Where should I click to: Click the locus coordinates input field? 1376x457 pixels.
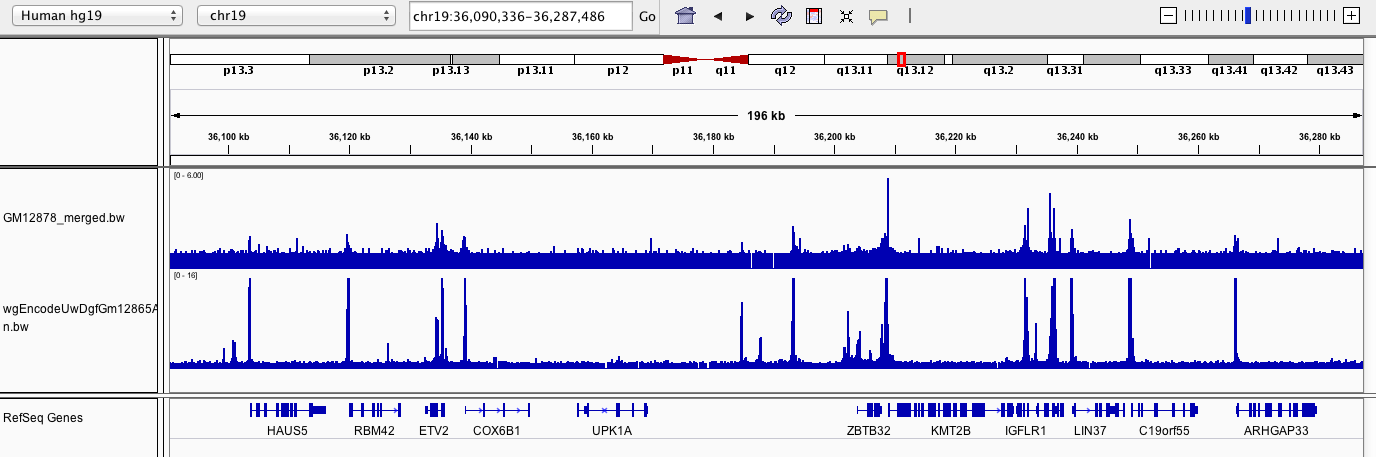click(521, 16)
